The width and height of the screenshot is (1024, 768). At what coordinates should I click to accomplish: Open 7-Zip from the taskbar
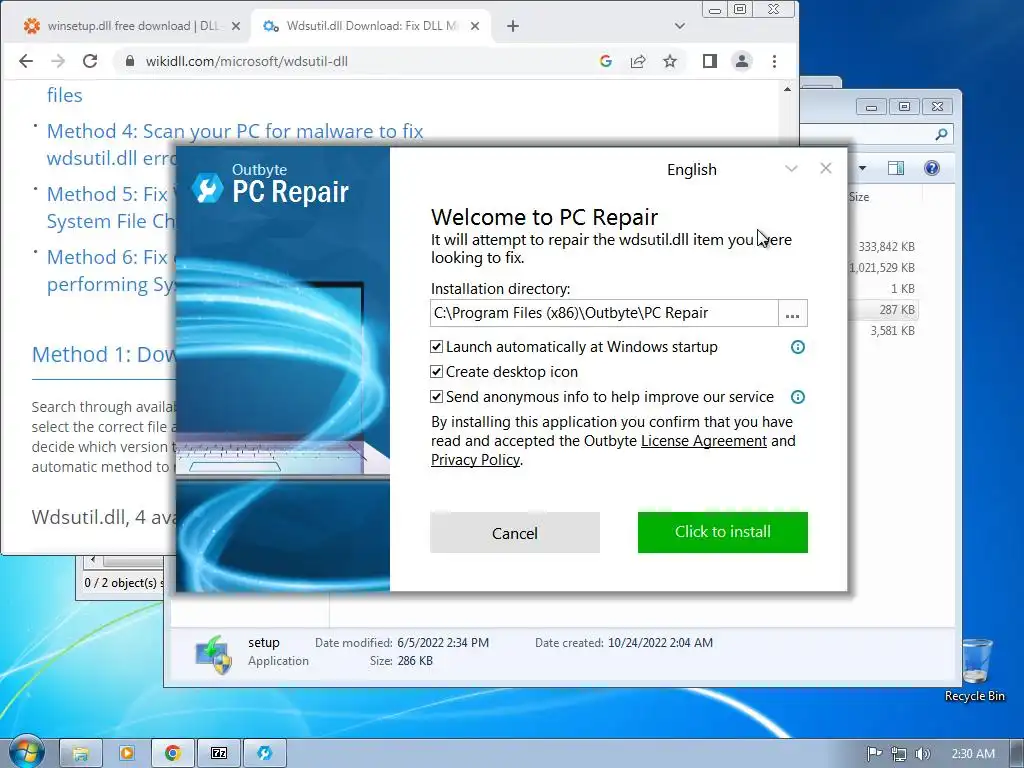(219, 753)
